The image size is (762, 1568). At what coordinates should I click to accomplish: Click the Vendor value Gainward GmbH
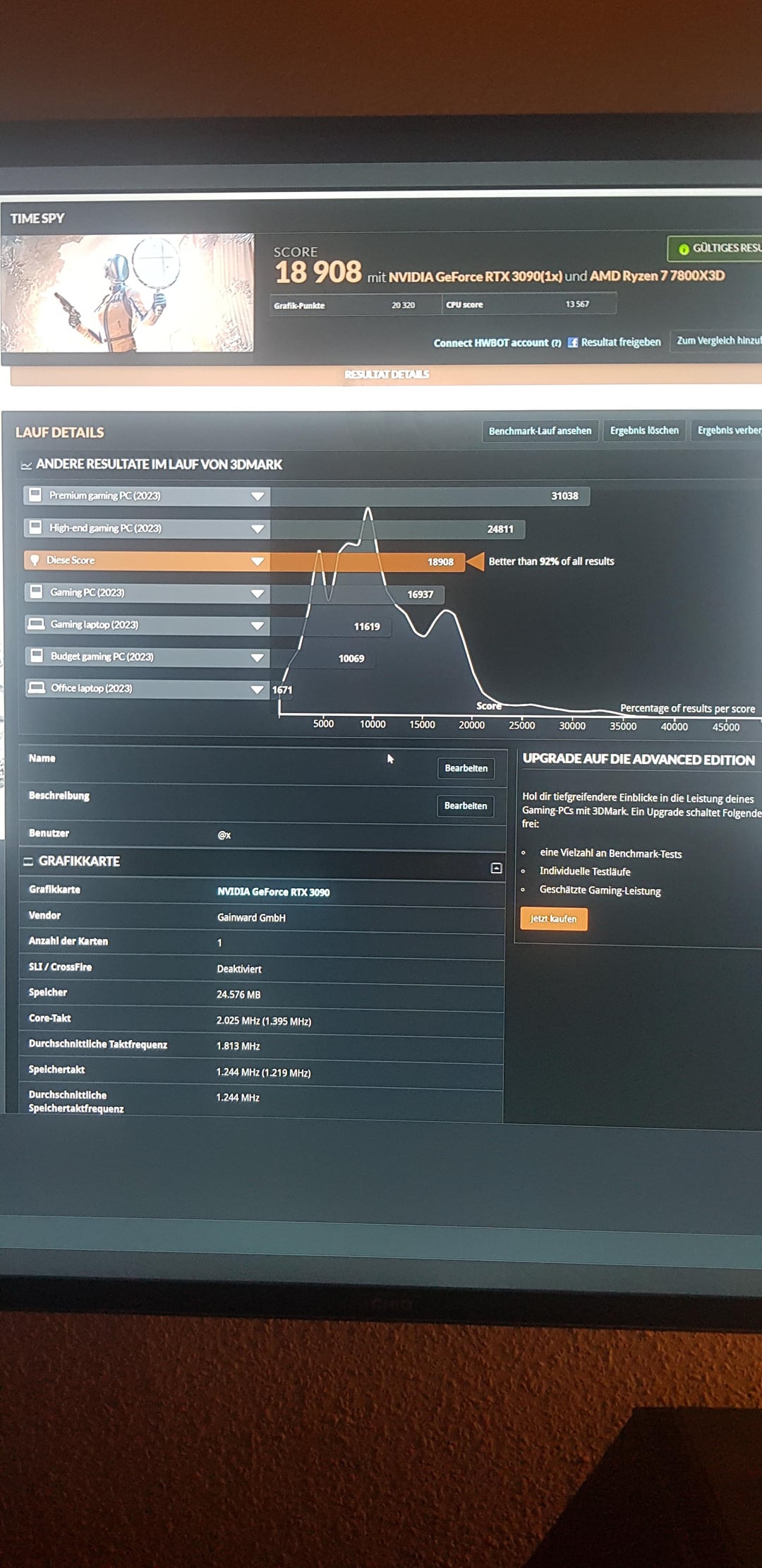coord(251,918)
